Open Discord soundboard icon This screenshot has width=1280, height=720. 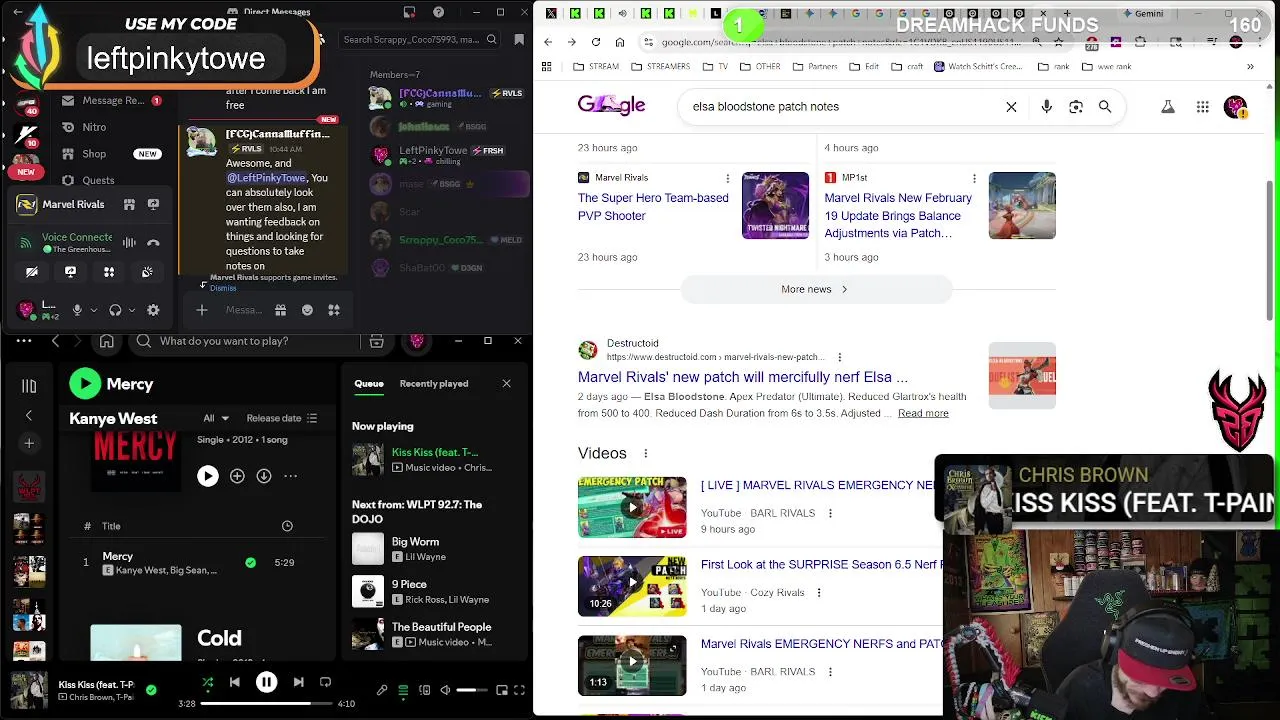(147, 272)
